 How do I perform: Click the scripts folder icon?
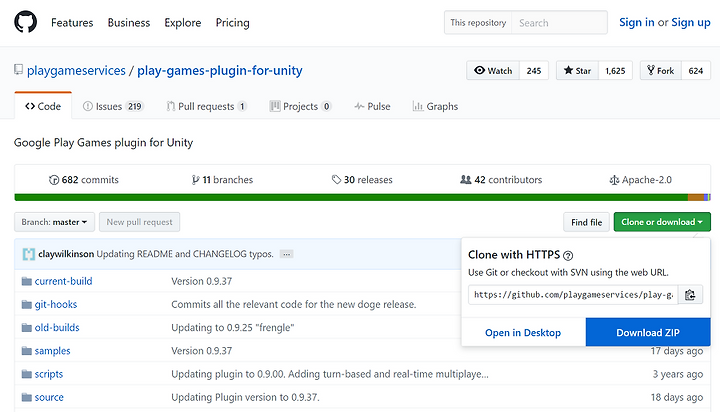[27, 374]
